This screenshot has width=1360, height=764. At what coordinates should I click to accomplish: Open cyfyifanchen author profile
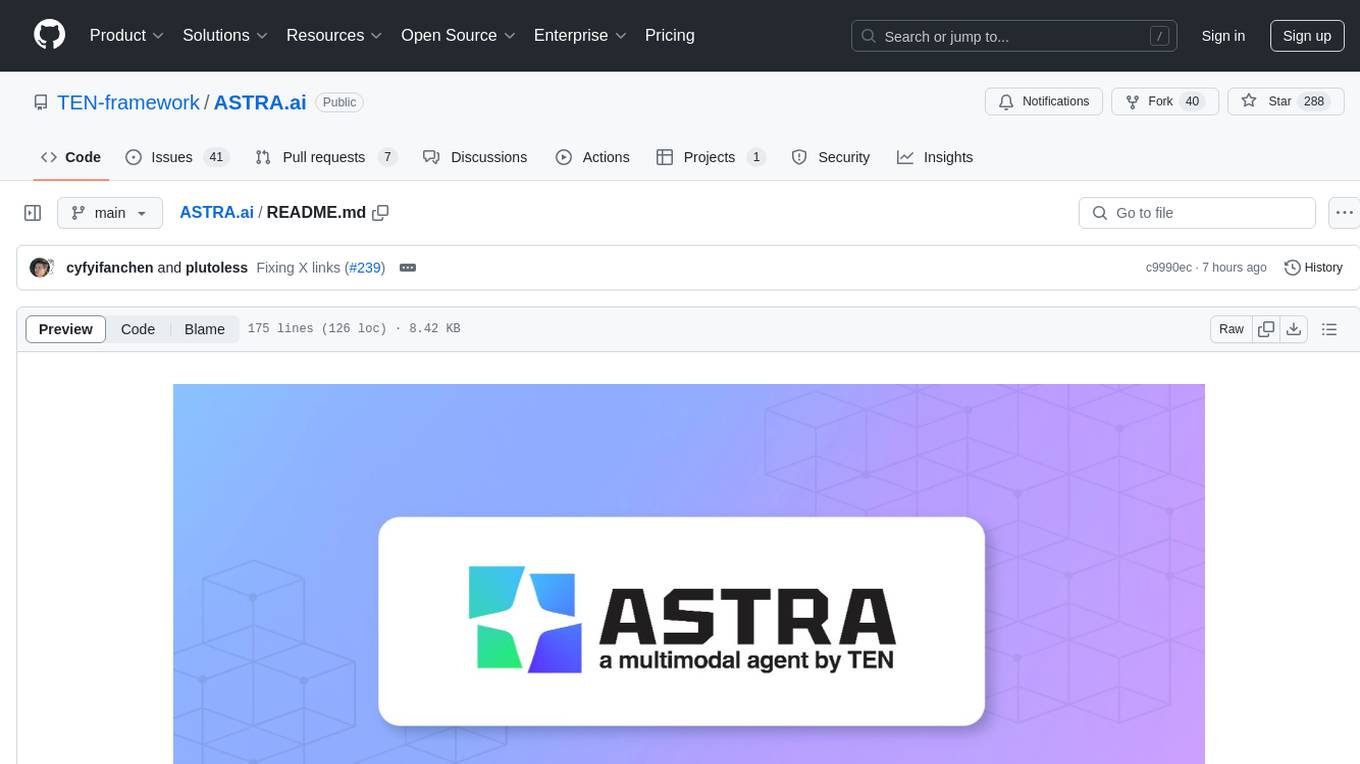click(x=110, y=268)
